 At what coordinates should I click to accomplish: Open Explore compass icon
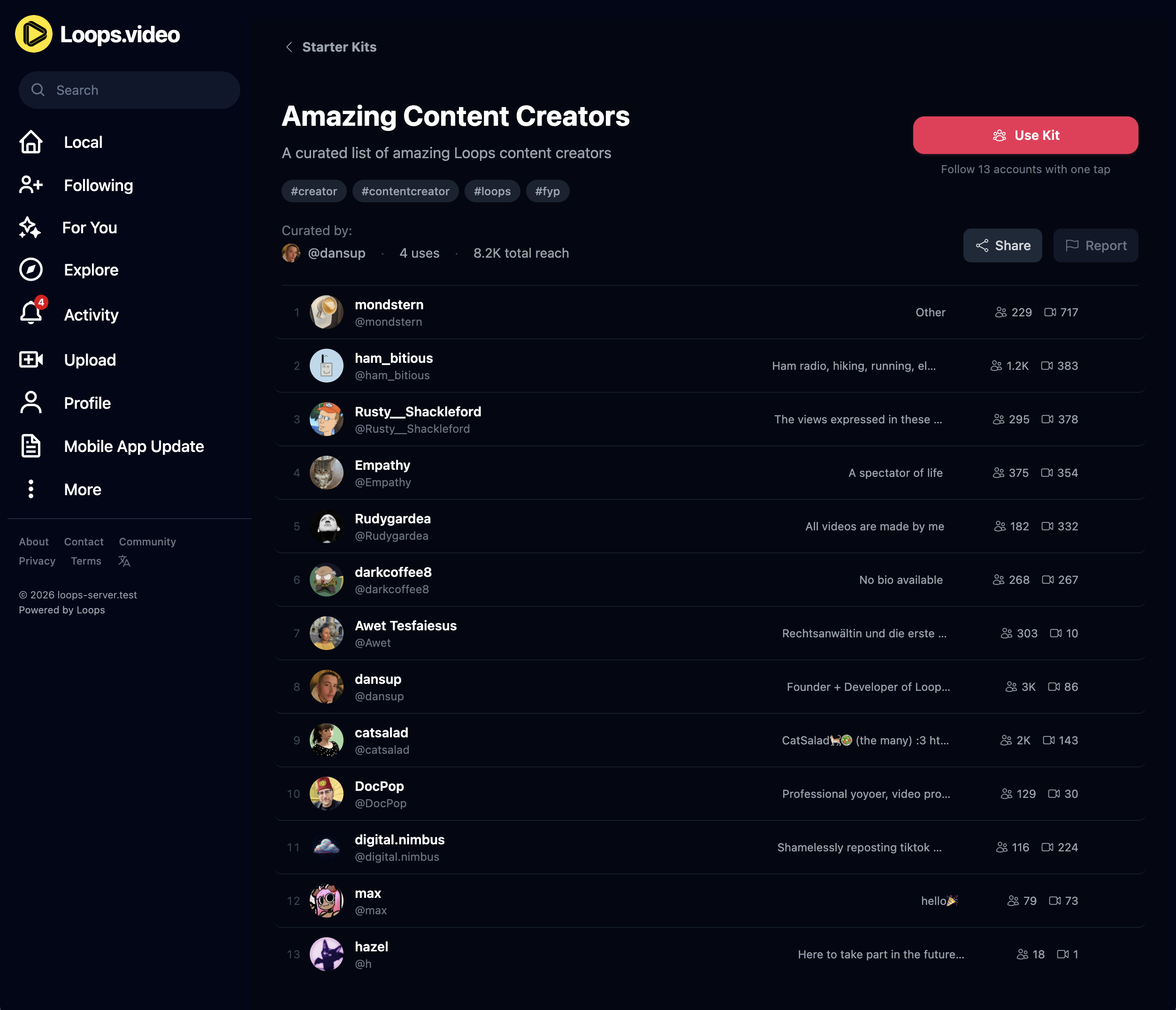31,270
